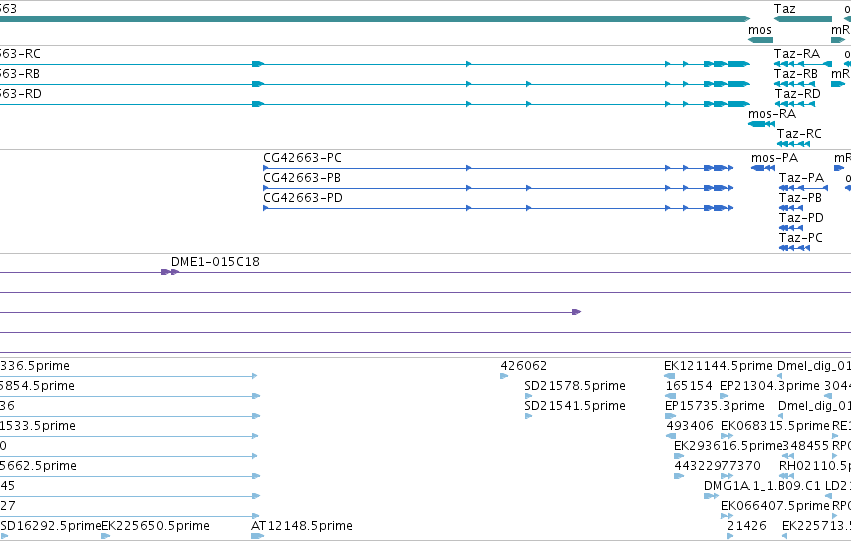The height and width of the screenshot is (541, 851).
Task: Click the EST label 348455
Action: (805, 446)
